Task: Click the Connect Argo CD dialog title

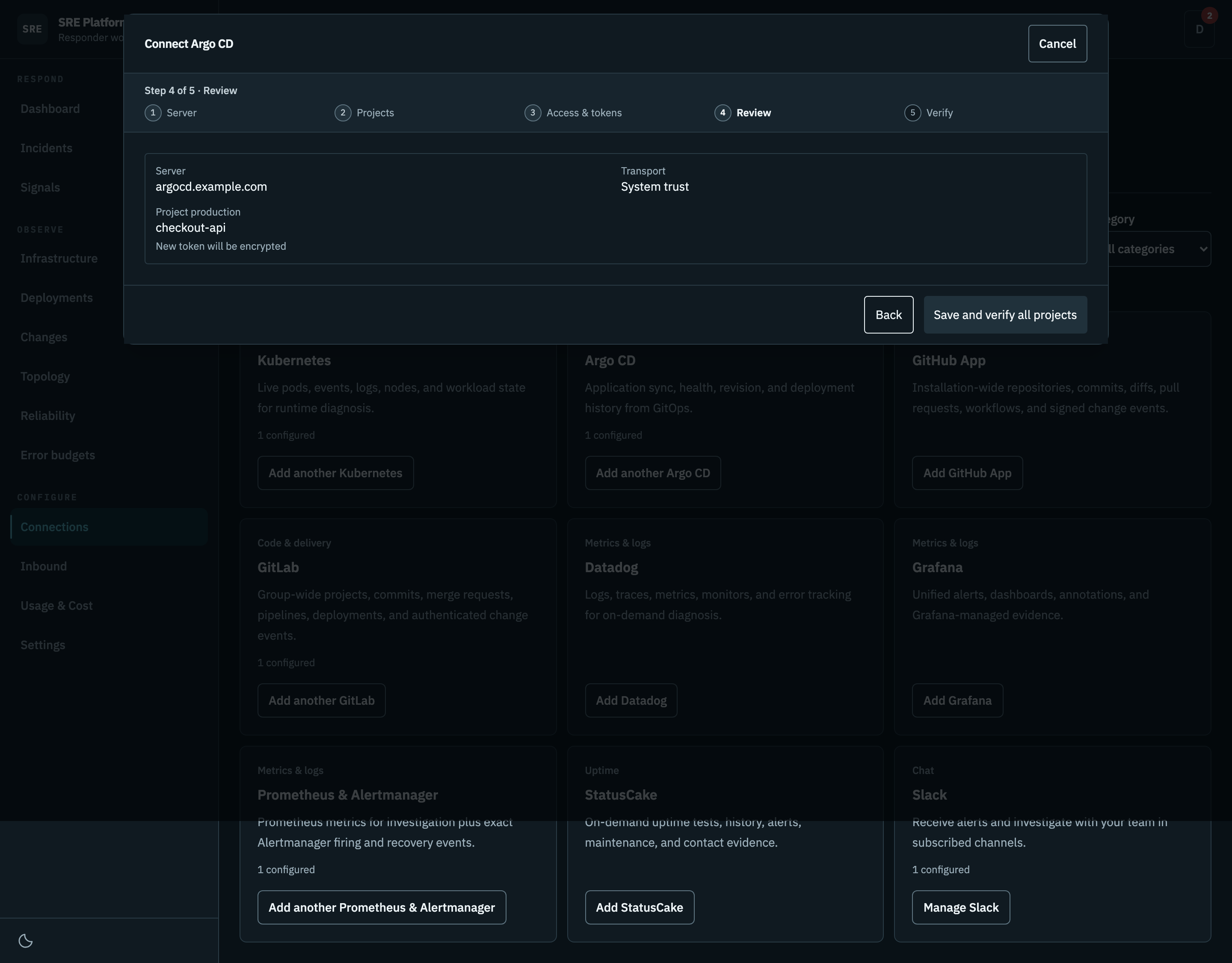Action: 189,44
